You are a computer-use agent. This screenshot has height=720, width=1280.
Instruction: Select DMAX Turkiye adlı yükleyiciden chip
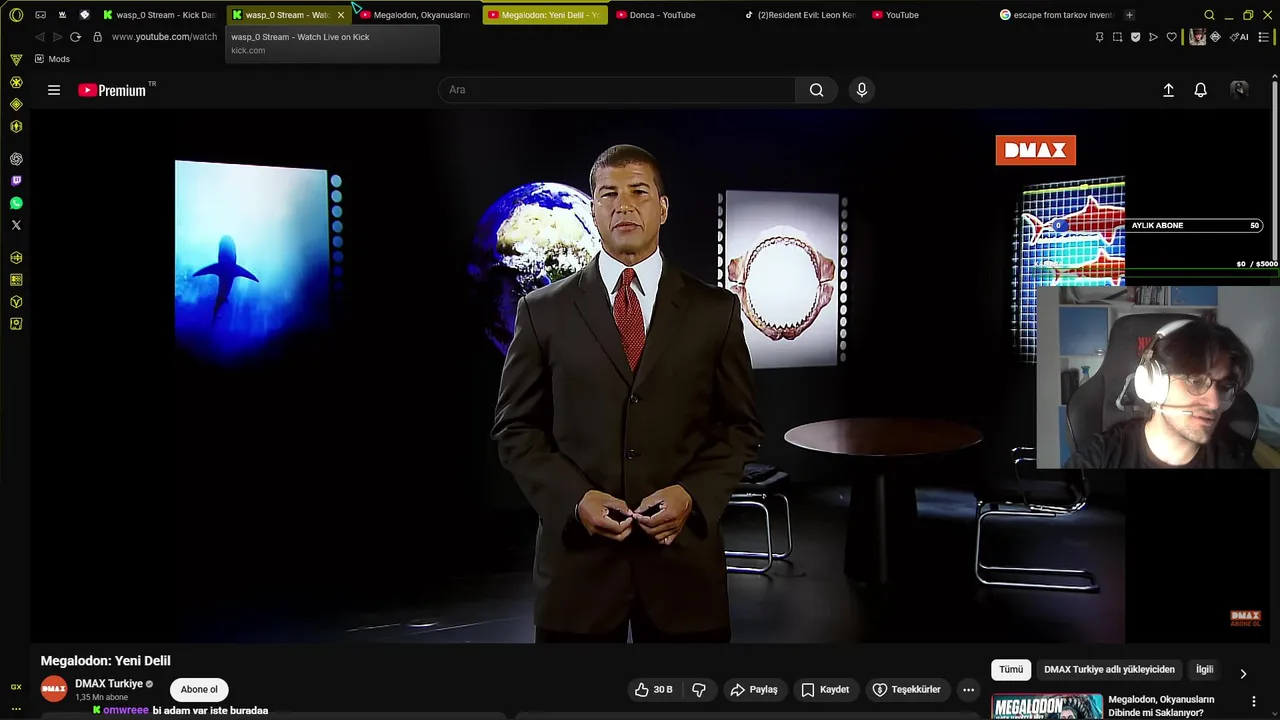coord(1109,669)
